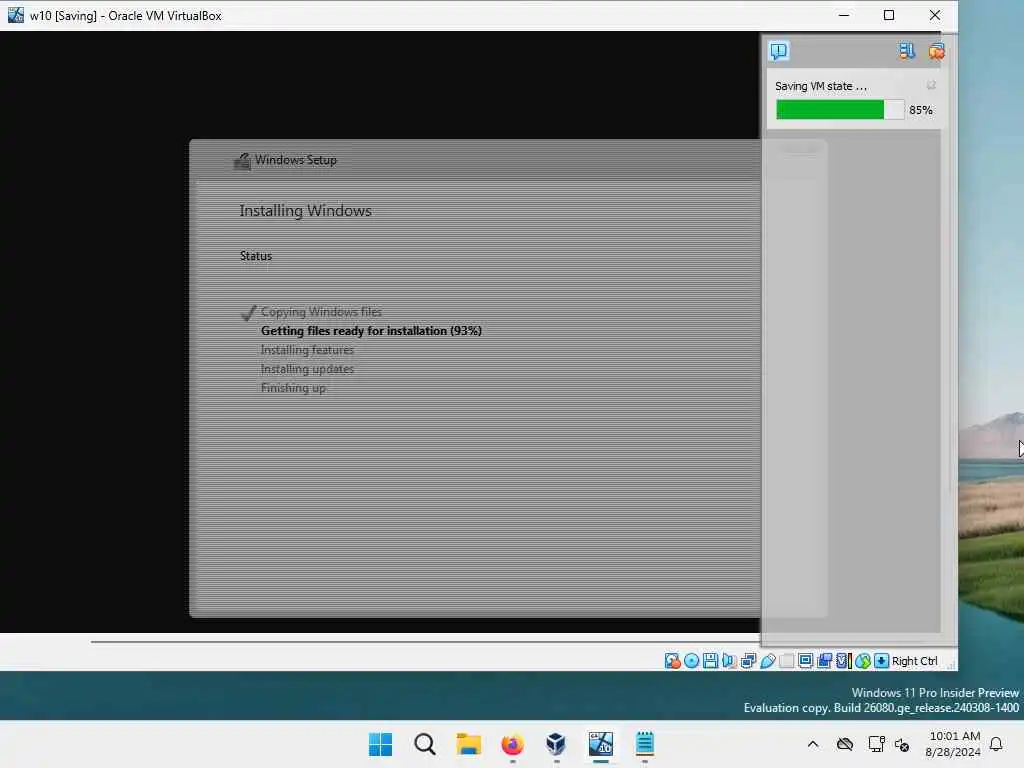Click the floppy disk status bar icon
This screenshot has height=768, width=1024.
[x=711, y=661]
